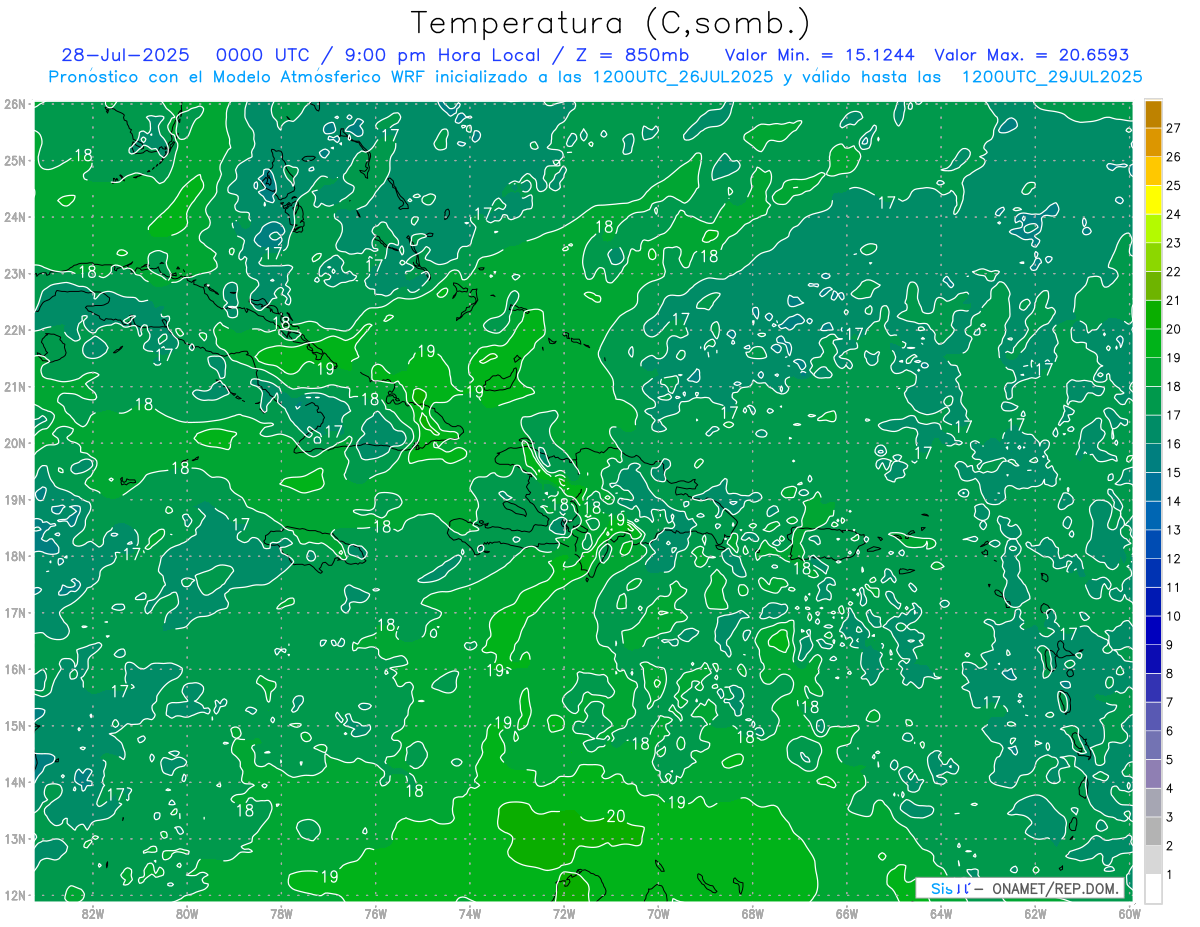Click the colorbar scale label '12'
This screenshot has height=927, width=1200.
[x=1173, y=559]
